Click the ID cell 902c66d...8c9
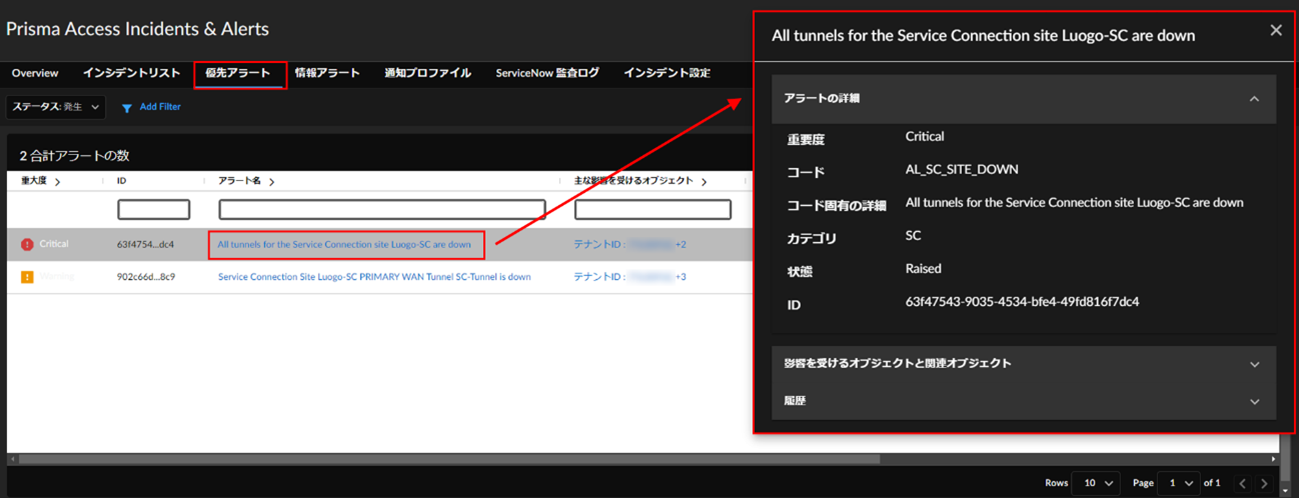The width and height of the screenshot is (1299, 498). coord(146,277)
